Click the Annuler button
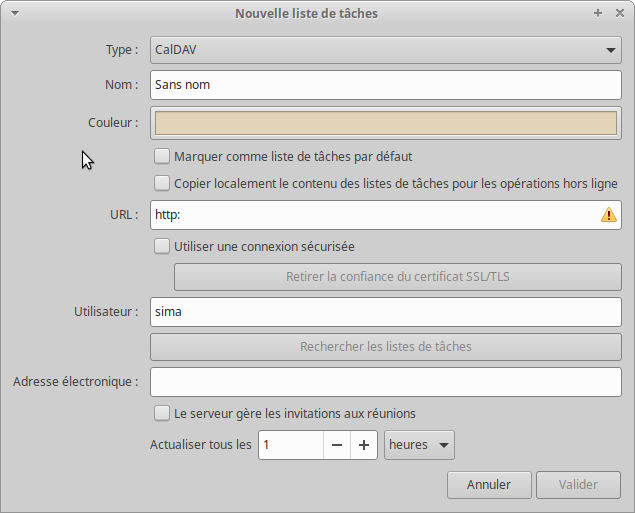The height and width of the screenshot is (513, 635). click(x=488, y=485)
